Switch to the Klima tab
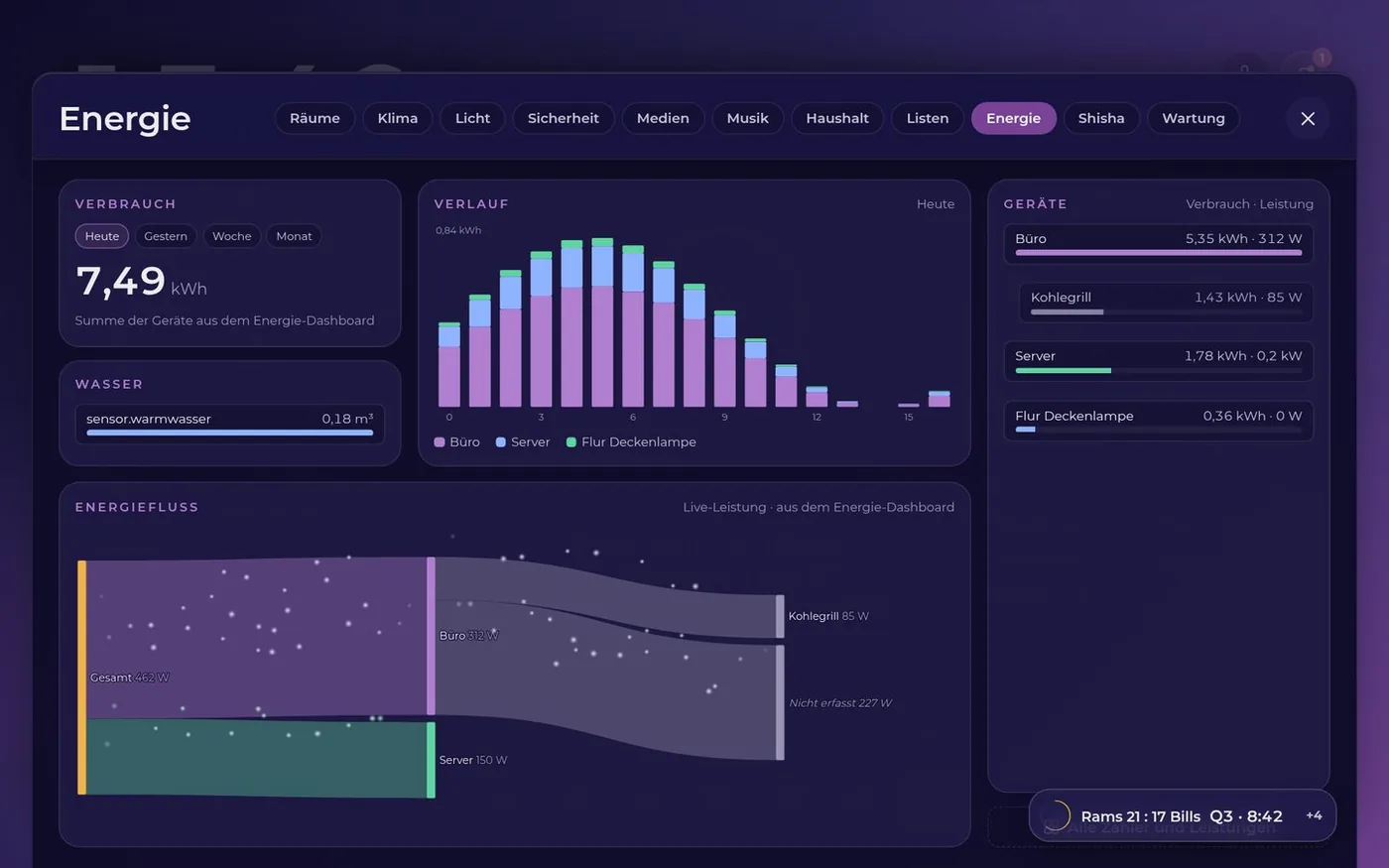 [398, 118]
